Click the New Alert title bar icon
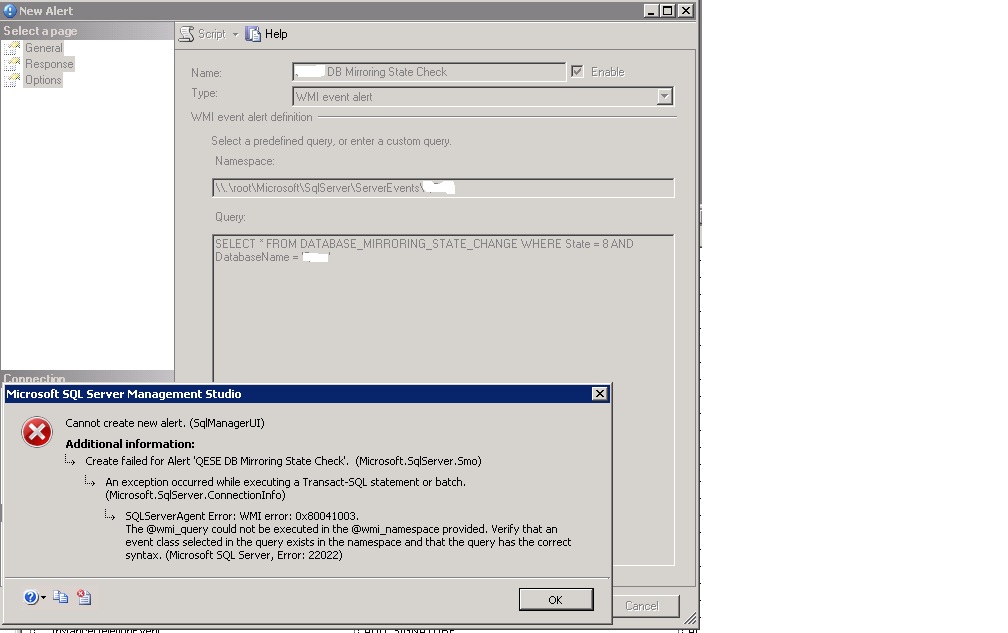Image resolution: width=1008 pixels, height=633 pixels. (x=10, y=11)
